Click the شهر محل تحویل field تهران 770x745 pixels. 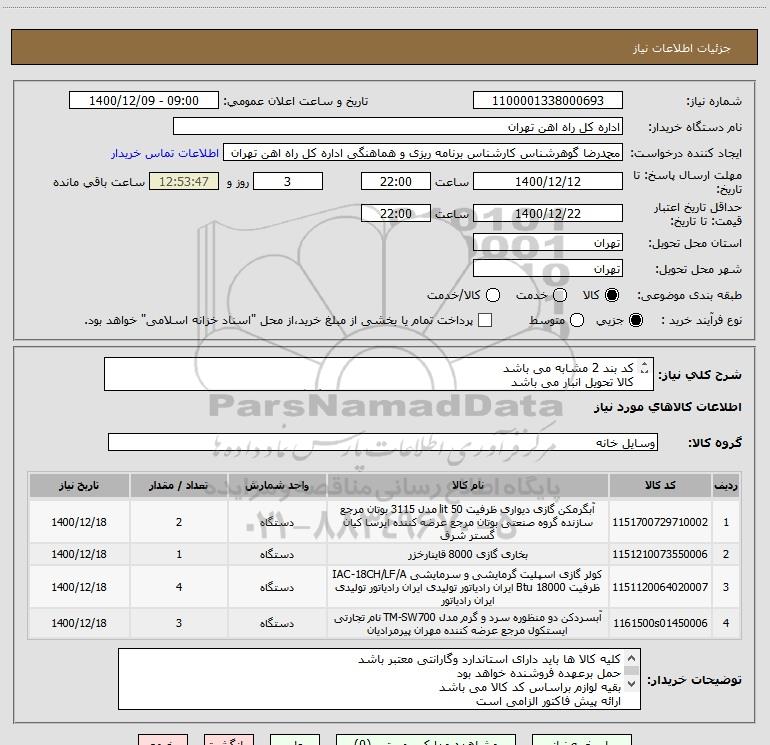click(548, 268)
